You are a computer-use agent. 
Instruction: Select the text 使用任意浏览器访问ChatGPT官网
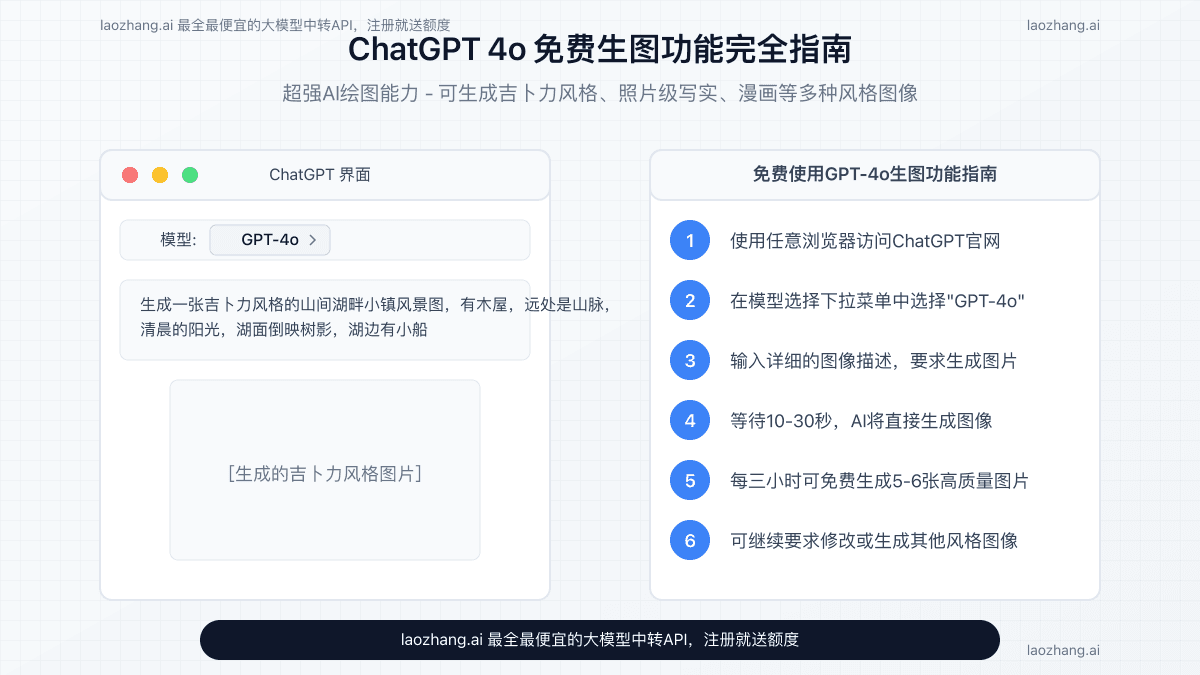(x=866, y=241)
